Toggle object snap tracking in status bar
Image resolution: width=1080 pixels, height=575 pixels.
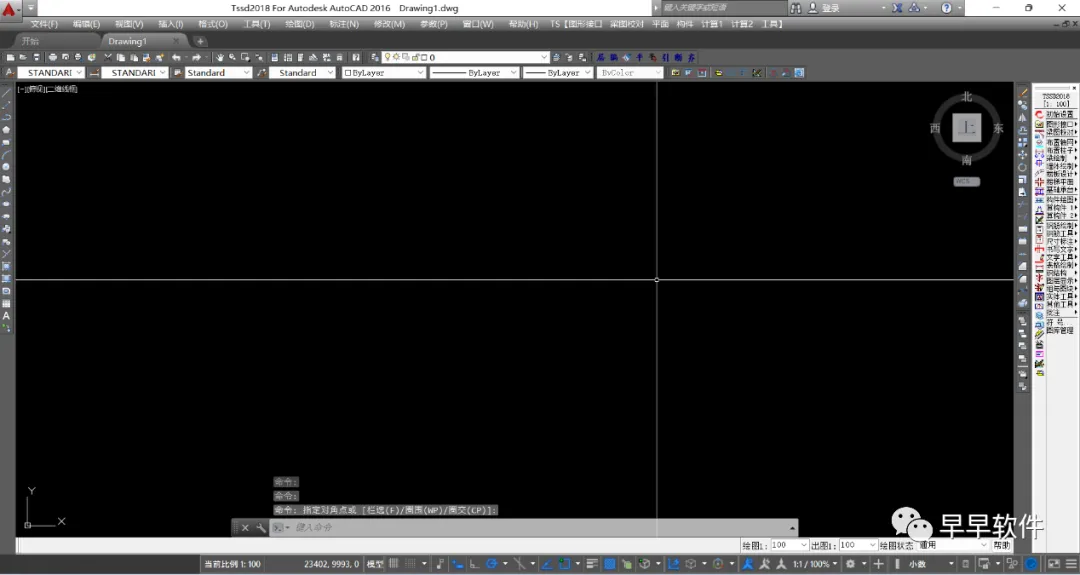(546, 564)
